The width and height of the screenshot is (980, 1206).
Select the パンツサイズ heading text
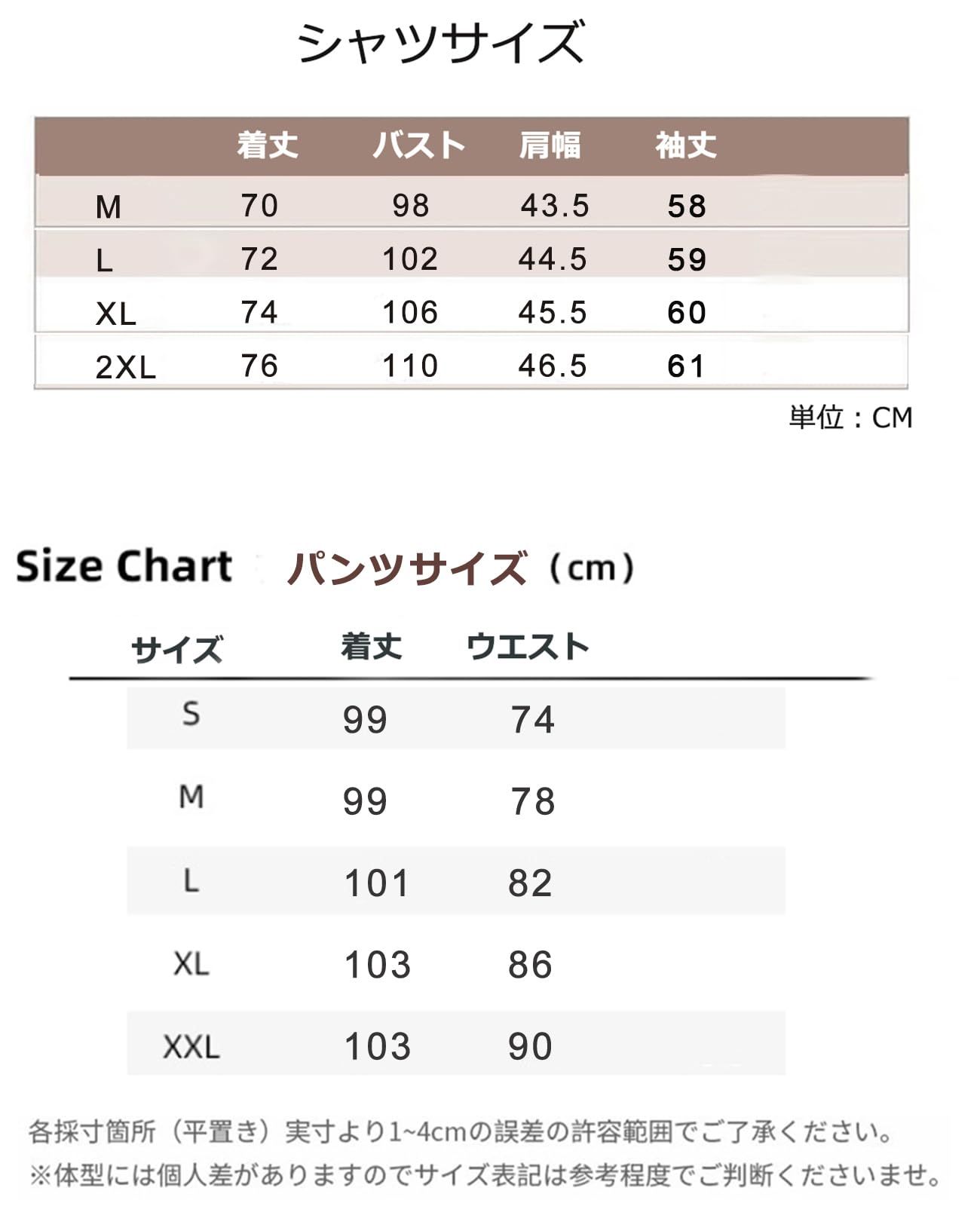pos(406,568)
